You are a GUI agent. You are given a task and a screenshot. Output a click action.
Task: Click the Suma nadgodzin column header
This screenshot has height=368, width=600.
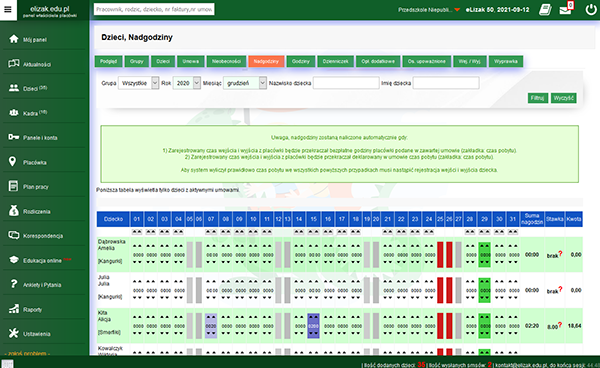coord(532,219)
